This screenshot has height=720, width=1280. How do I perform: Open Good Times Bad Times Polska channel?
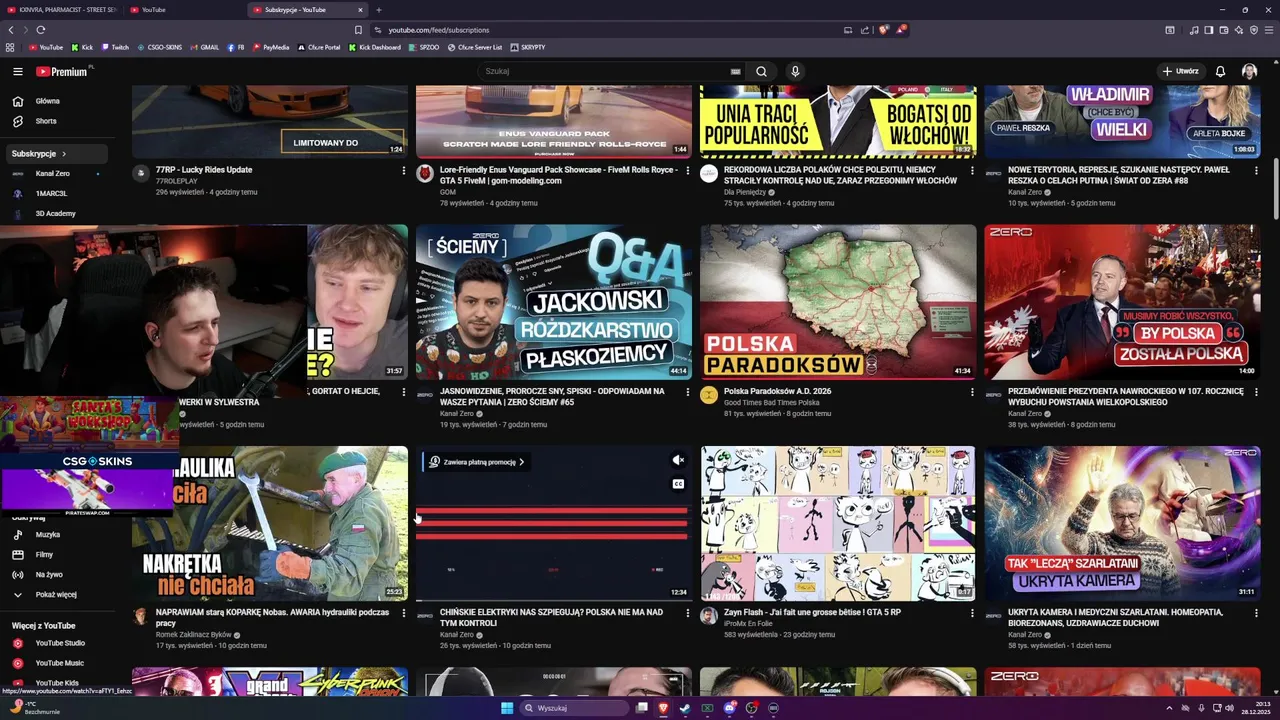tap(771, 402)
